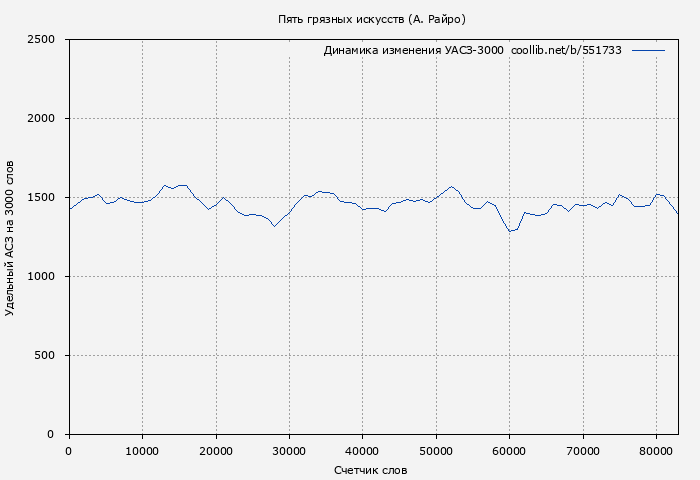Click the 2000 tick on y-axis
The height and width of the screenshot is (480, 700).
47,119
